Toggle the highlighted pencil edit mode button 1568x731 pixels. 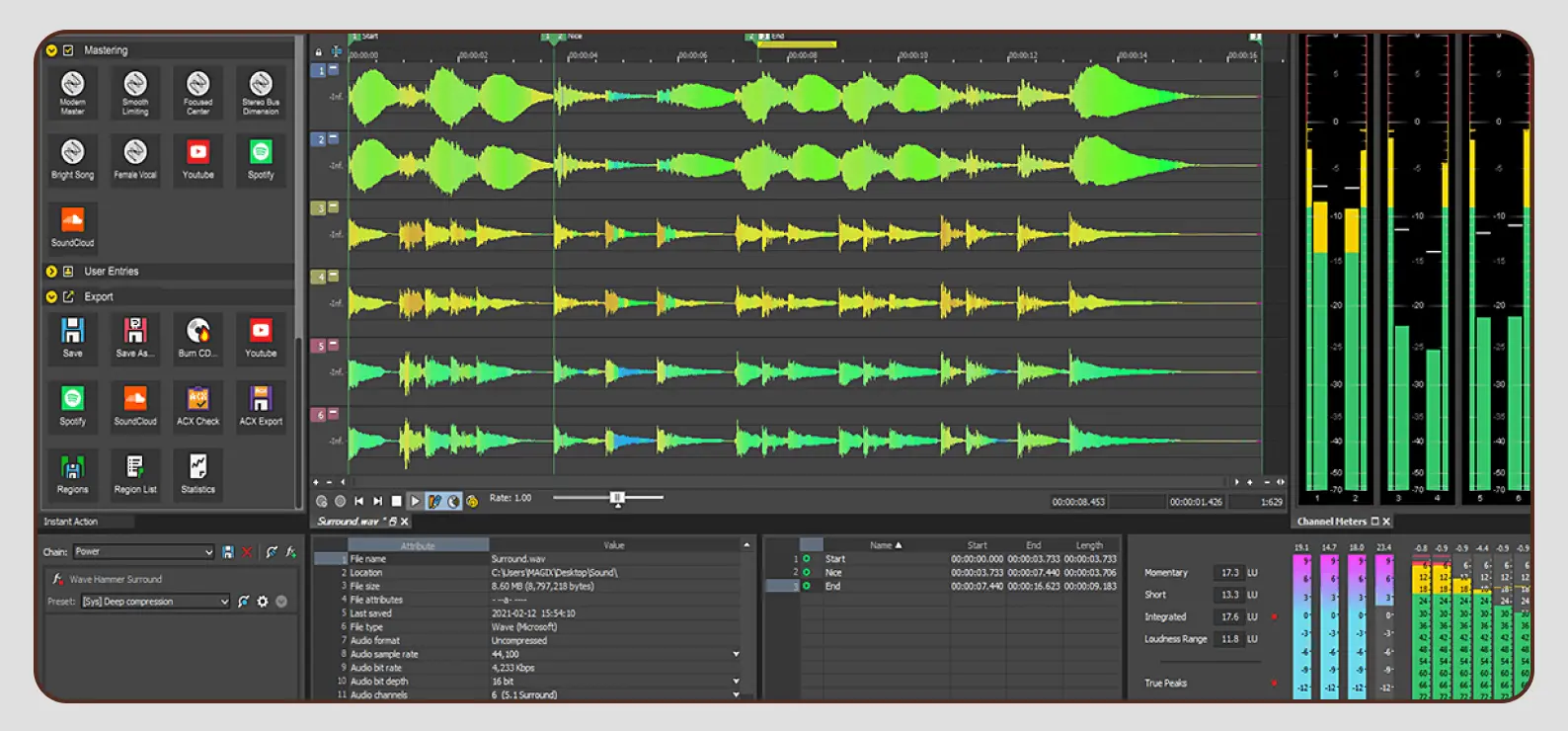[x=434, y=502]
